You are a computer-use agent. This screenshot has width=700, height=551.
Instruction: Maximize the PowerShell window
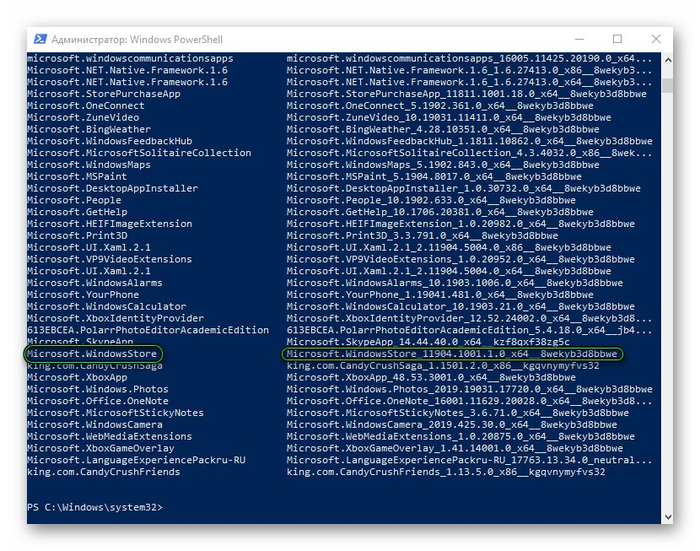click(x=617, y=39)
